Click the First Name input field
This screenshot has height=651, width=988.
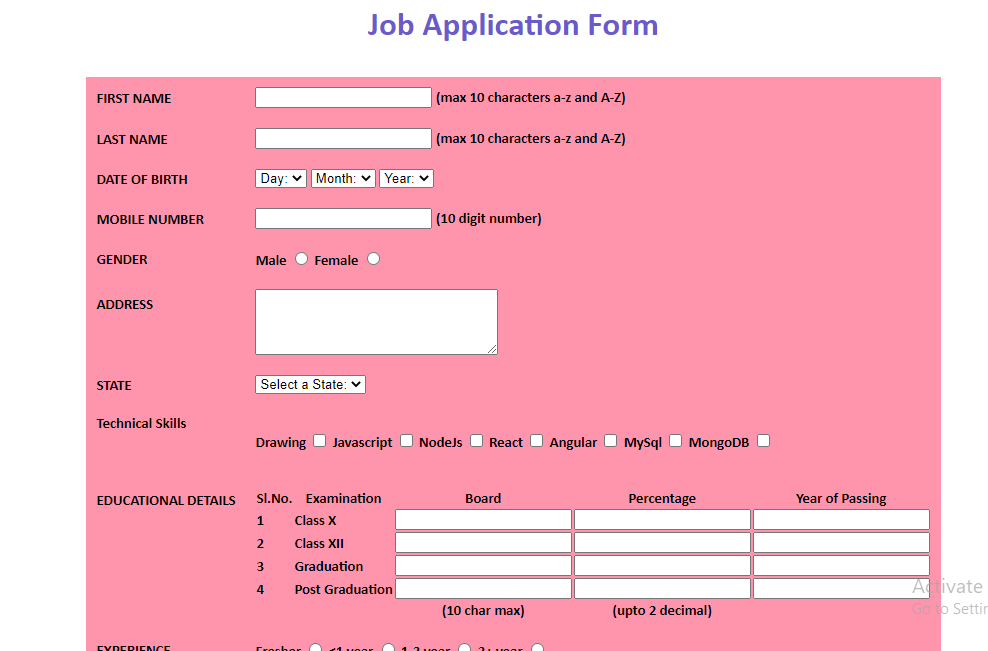343,97
